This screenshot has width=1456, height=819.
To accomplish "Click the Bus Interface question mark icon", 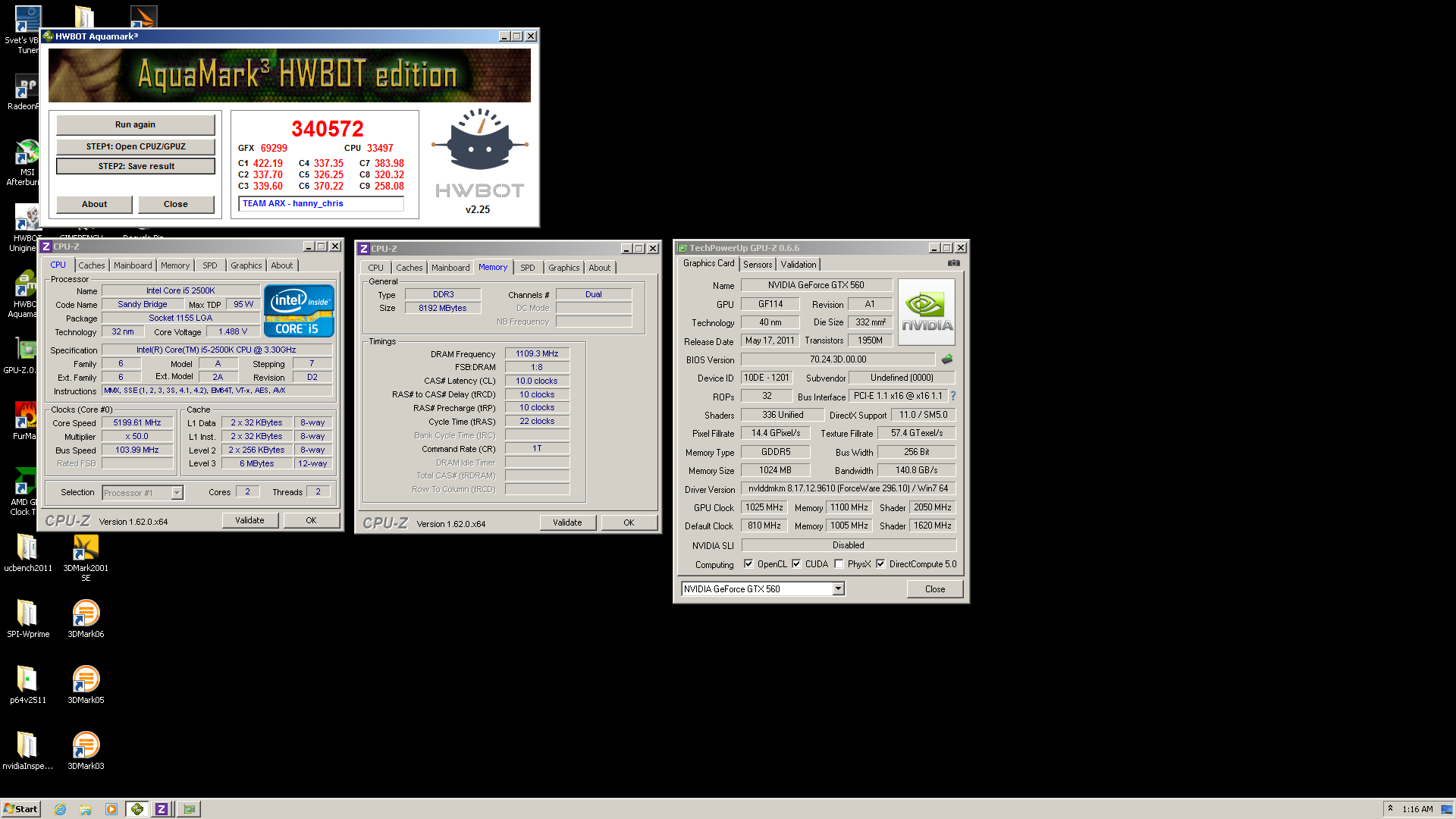I will tap(953, 396).
